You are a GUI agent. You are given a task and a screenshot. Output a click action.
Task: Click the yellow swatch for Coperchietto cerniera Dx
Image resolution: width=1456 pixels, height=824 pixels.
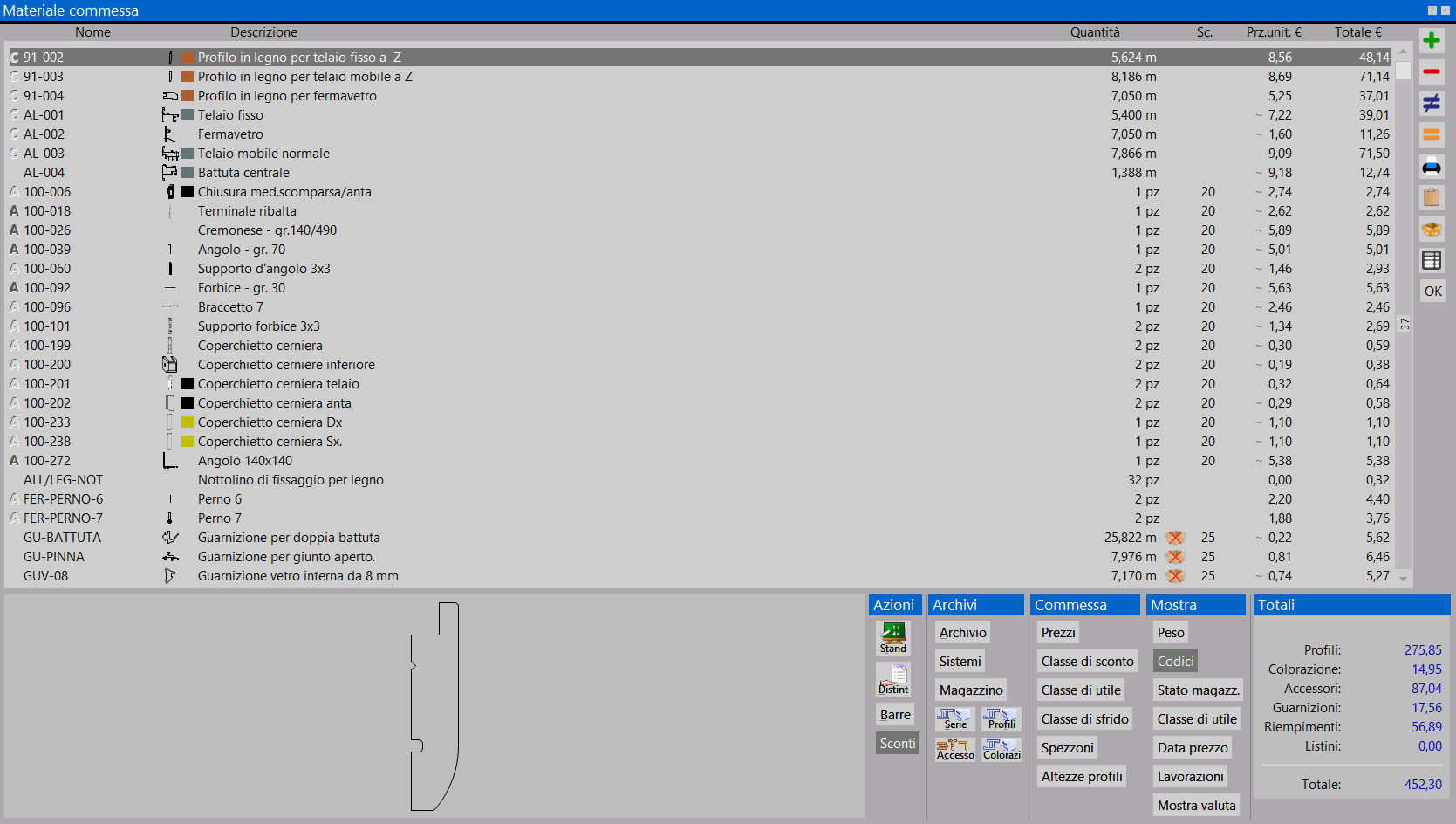(x=188, y=422)
